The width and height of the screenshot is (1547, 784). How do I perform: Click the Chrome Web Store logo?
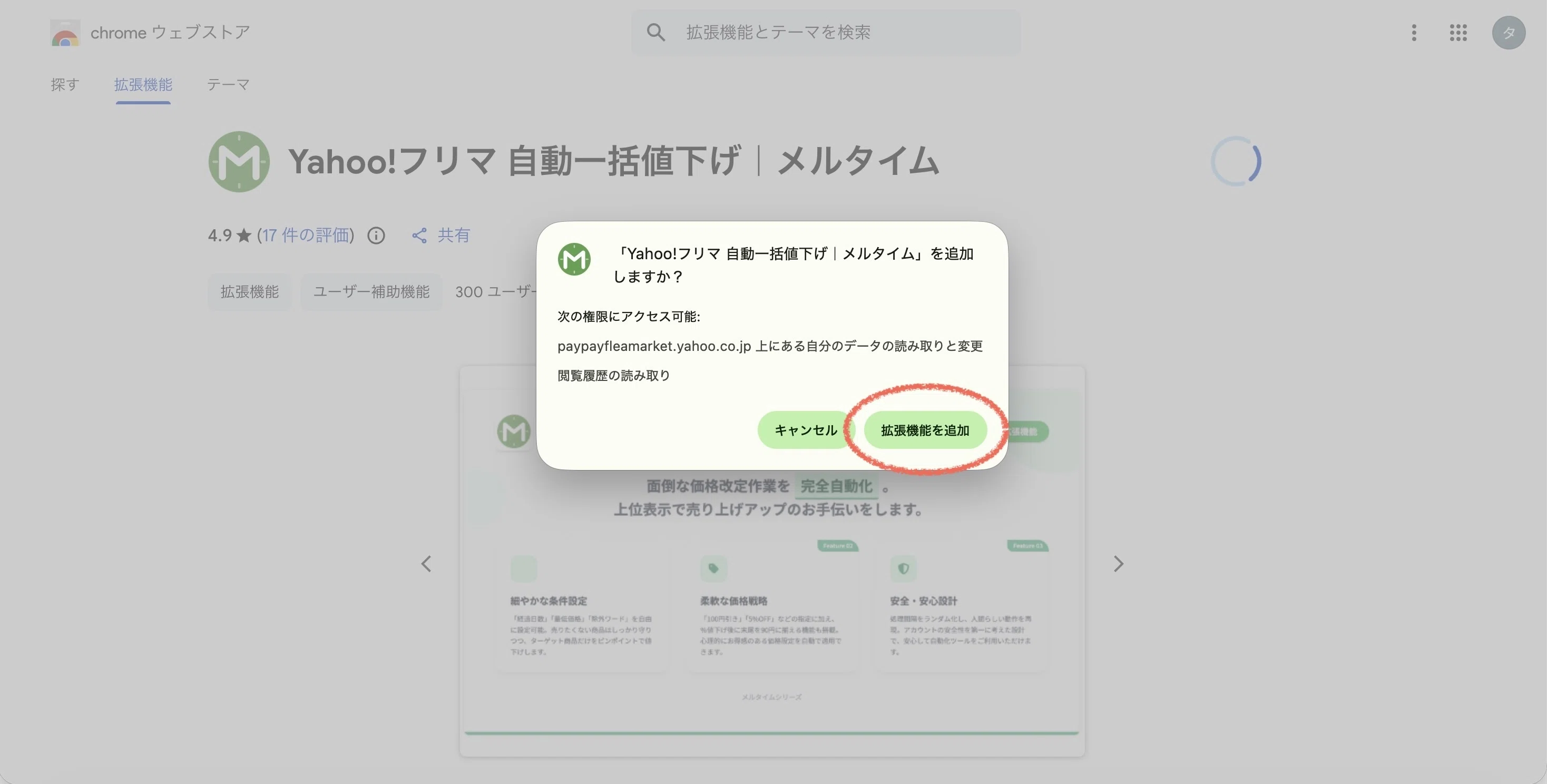pyautogui.click(x=65, y=33)
